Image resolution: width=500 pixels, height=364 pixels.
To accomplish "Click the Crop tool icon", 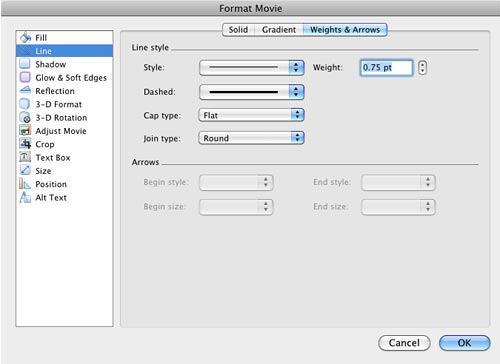I will [x=25, y=144].
